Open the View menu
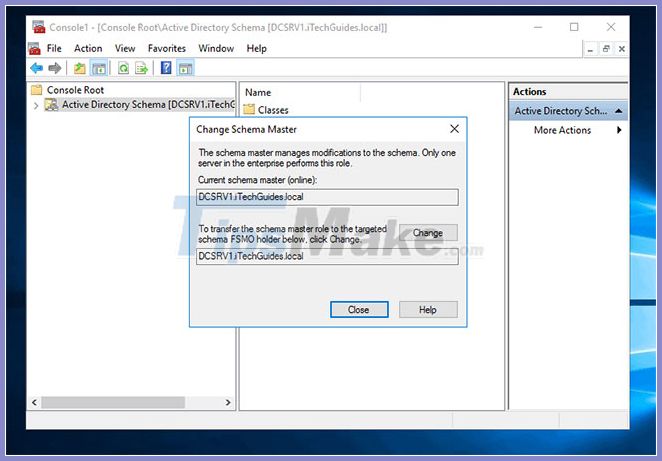Image resolution: width=662 pixels, height=461 pixels. pos(125,49)
